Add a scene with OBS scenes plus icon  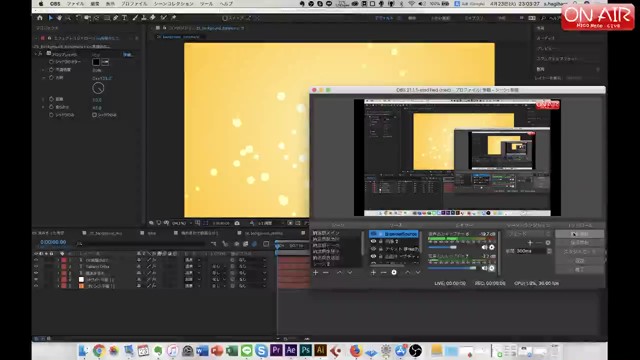[x=316, y=272]
